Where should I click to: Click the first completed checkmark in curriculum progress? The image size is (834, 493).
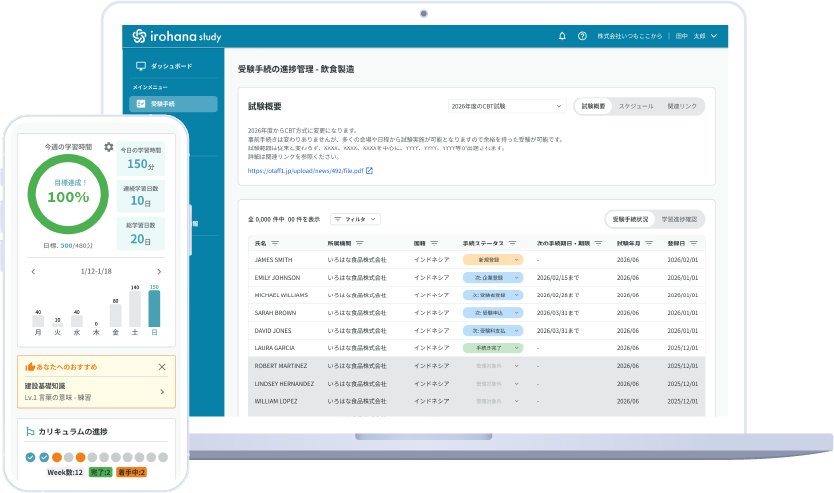point(30,457)
